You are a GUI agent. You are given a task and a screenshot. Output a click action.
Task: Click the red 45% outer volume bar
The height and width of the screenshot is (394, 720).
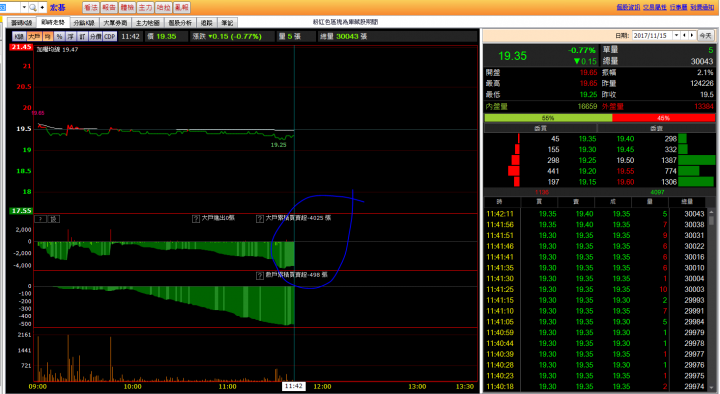coord(664,118)
